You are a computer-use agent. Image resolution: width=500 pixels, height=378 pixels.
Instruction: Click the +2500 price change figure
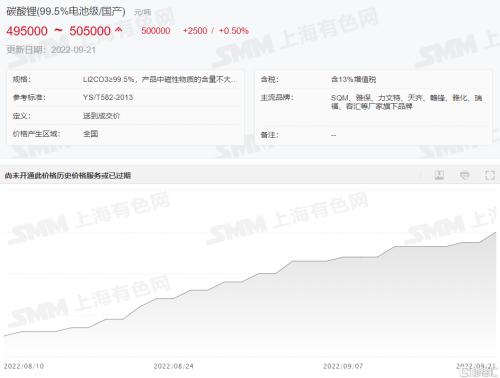(x=195, y=31)
